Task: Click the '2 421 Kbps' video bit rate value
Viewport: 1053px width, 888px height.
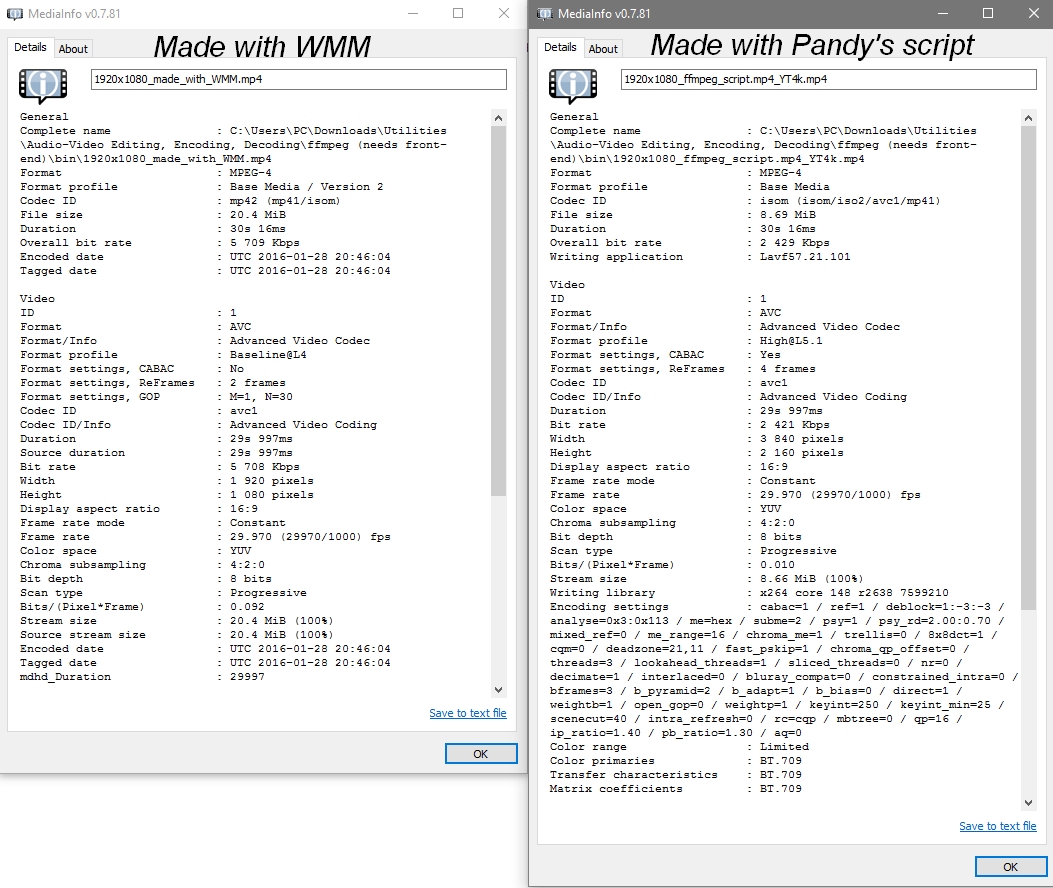Action: (794, 425)
